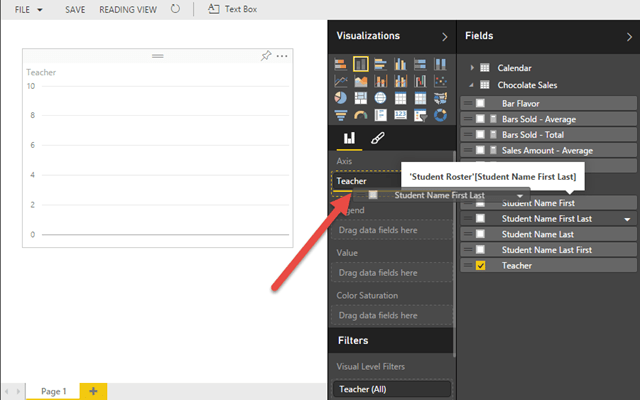Check the Bar Flavor field checkbox
640x400 pixels.
481,103
